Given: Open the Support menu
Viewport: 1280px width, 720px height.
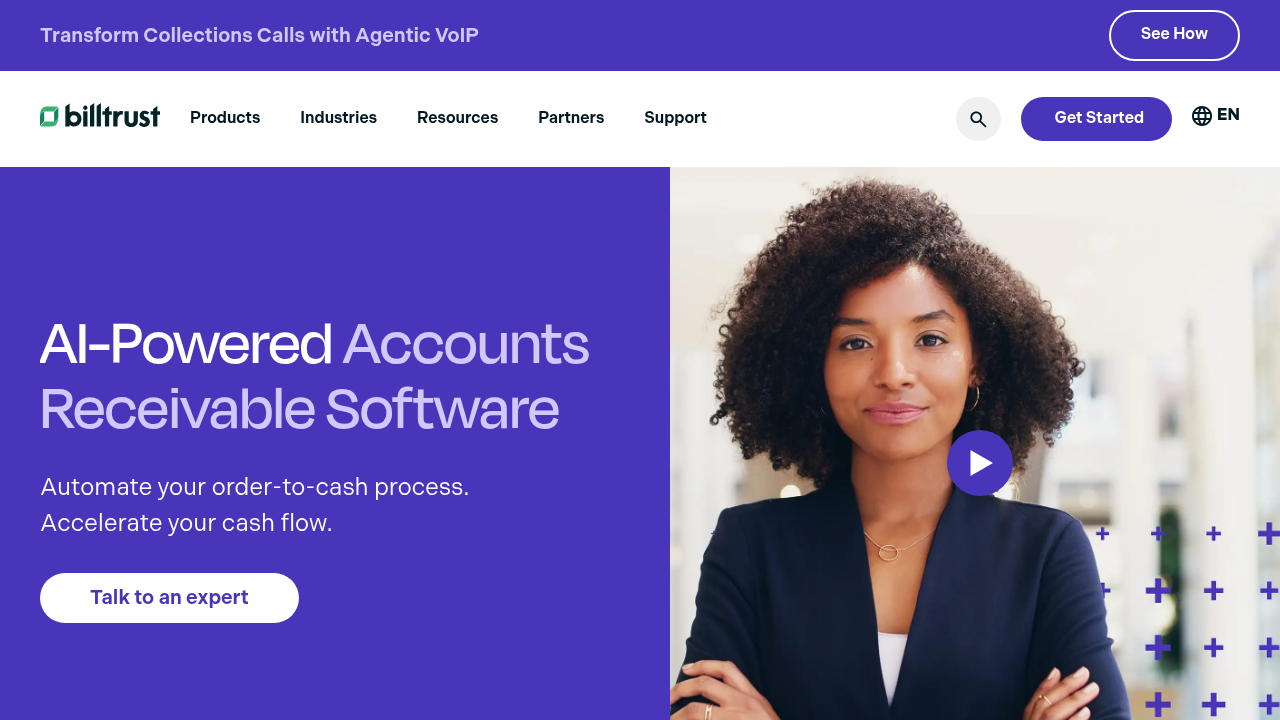Looking at the screenshot, I should click(x=675, y=118).
